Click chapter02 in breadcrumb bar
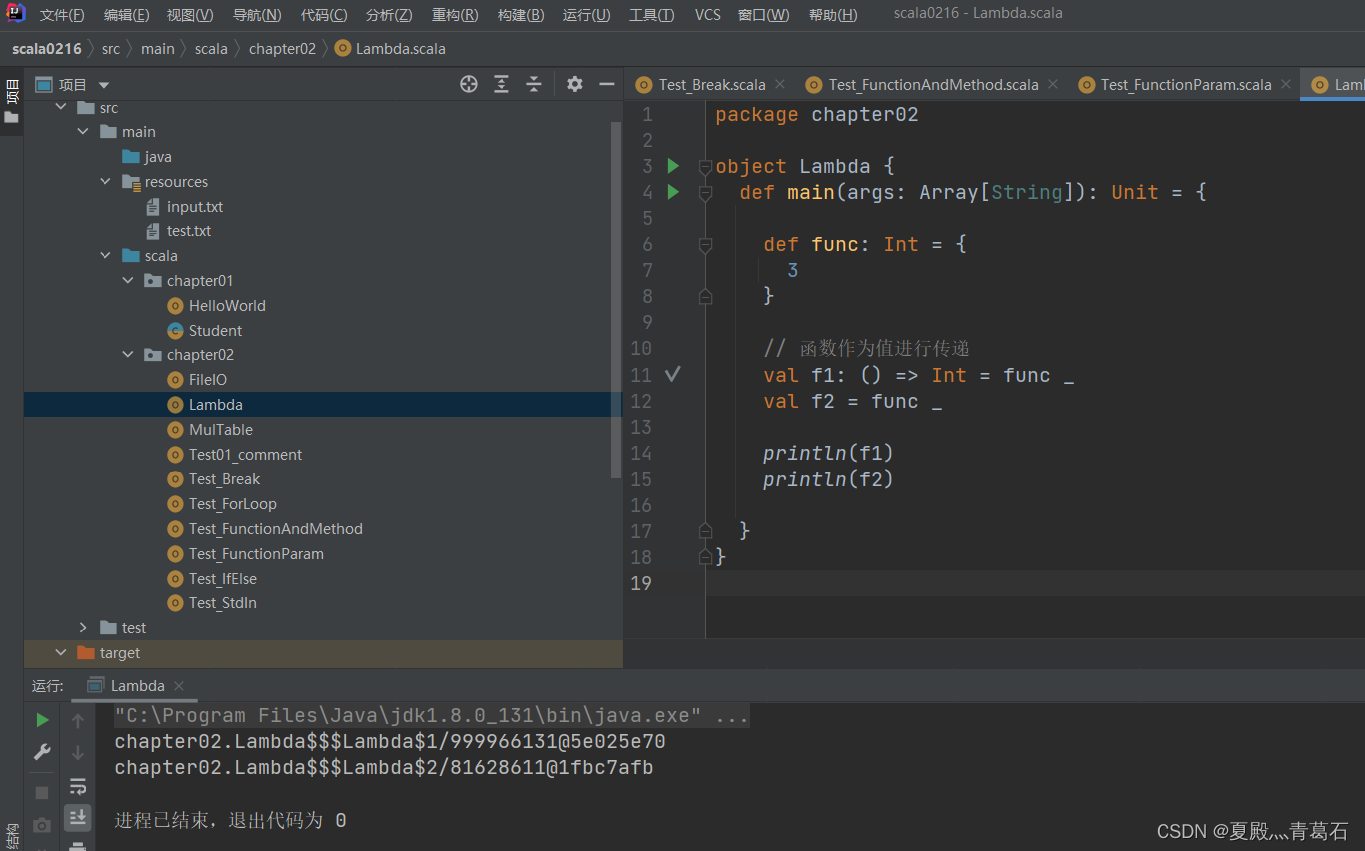Screen dimensions: 1365x851 pos(282,49)
